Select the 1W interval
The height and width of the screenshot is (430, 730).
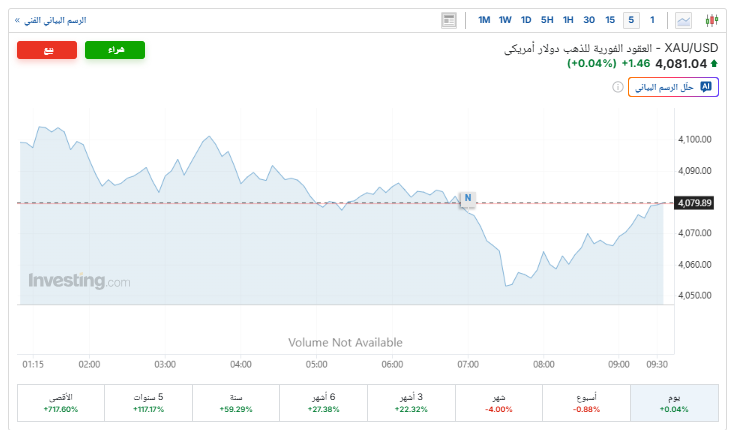(505, 20)
